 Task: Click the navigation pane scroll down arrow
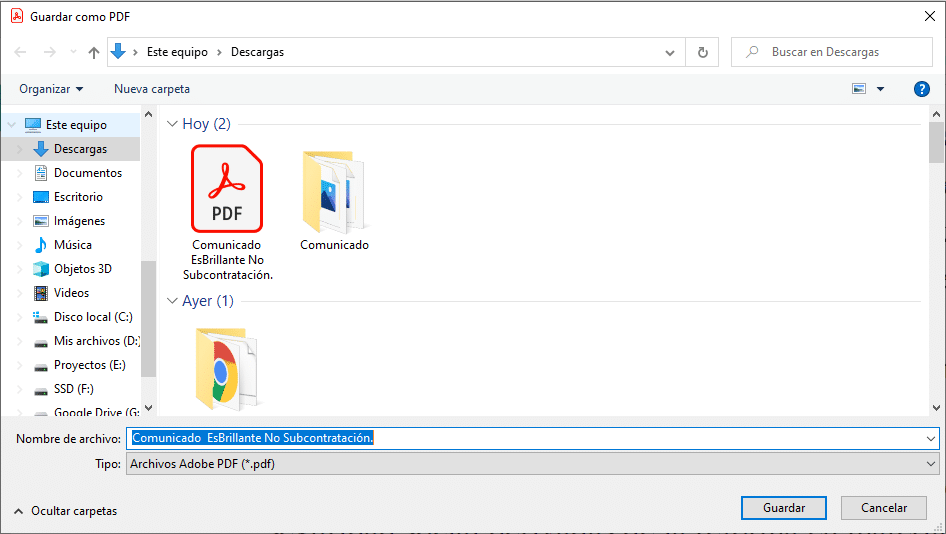click(x=148, y=408)
